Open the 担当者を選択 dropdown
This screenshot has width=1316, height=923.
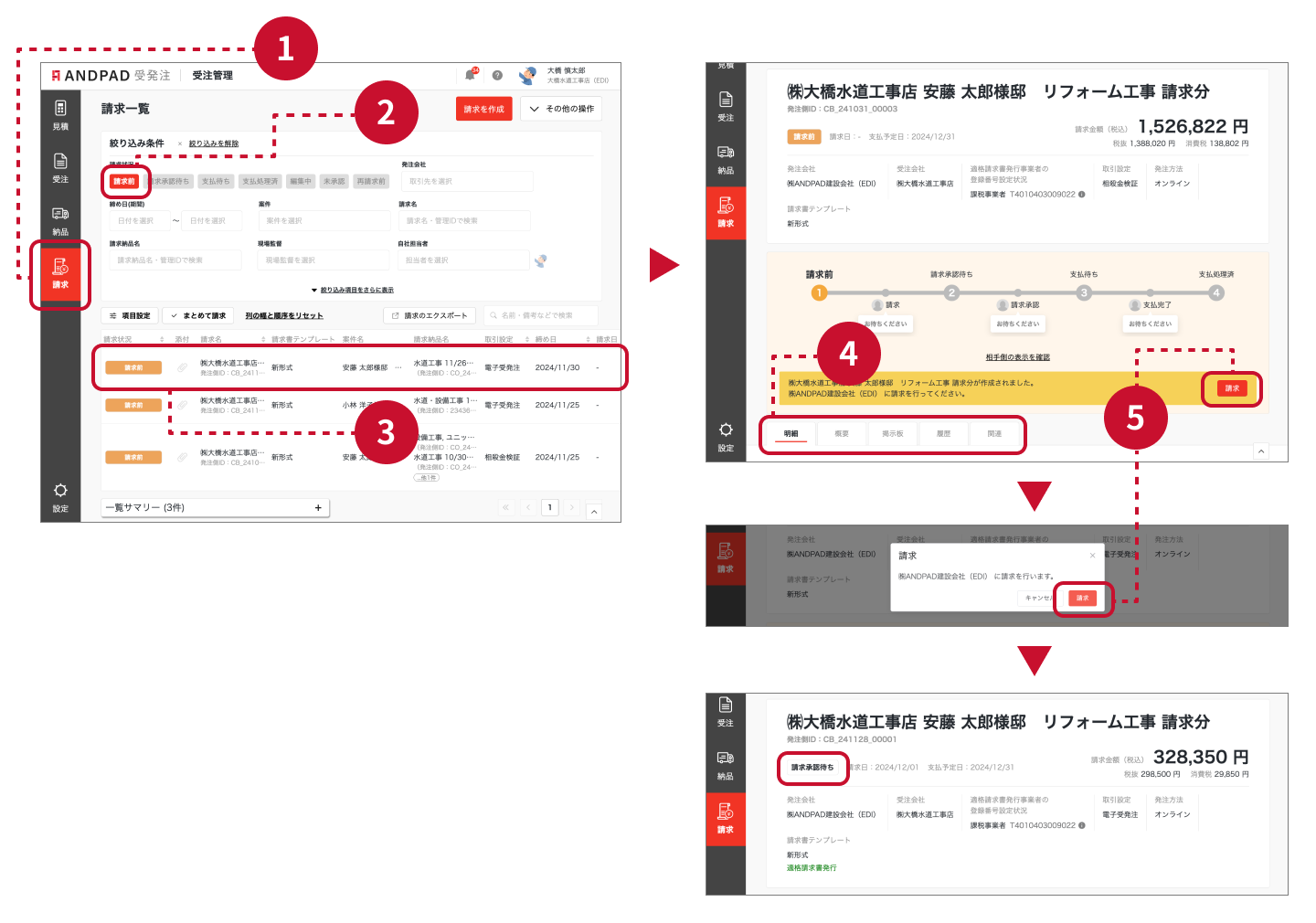click(x=464, y=260)
